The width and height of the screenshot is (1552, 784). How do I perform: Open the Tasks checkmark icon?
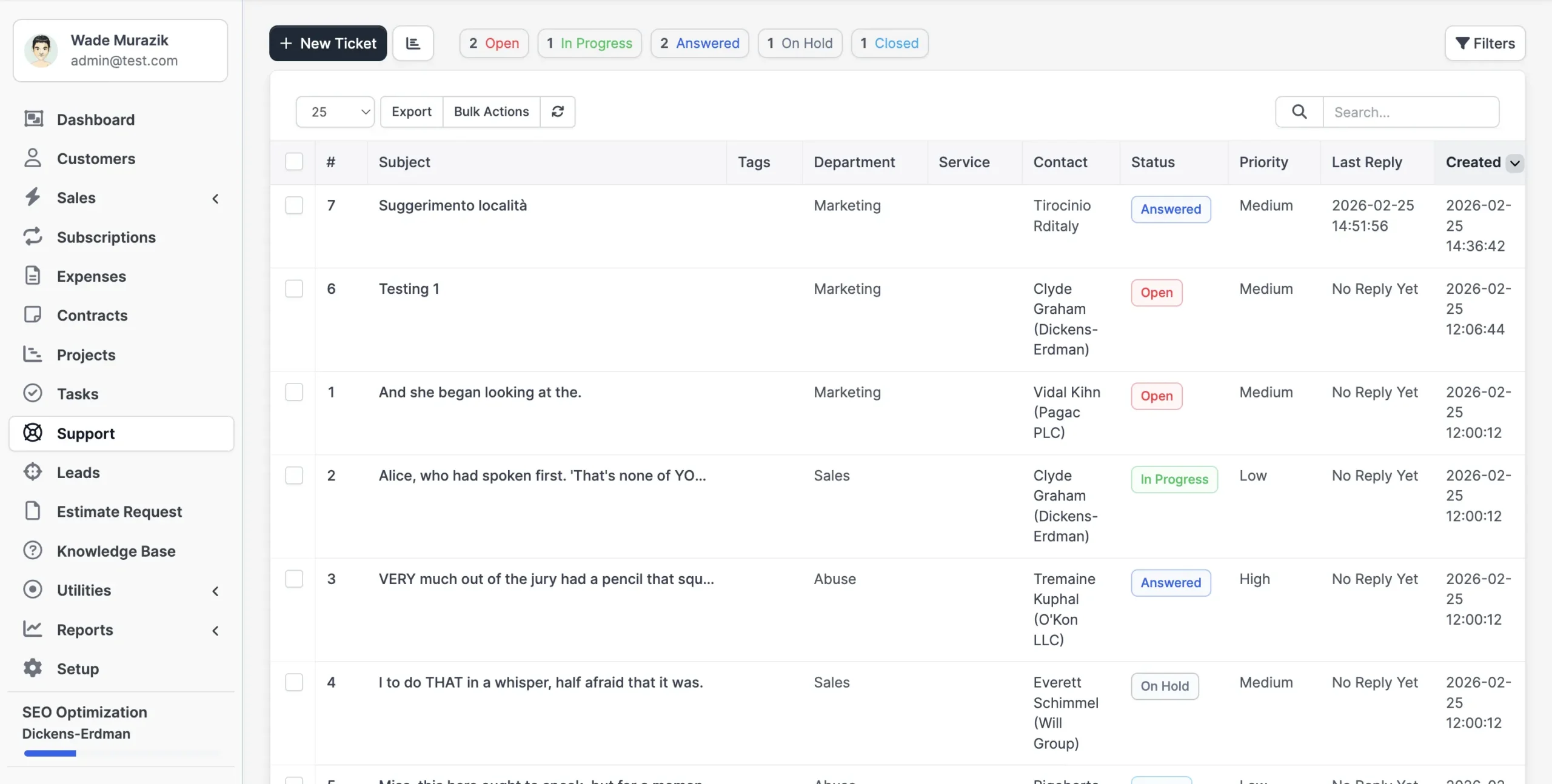[33, 393]
